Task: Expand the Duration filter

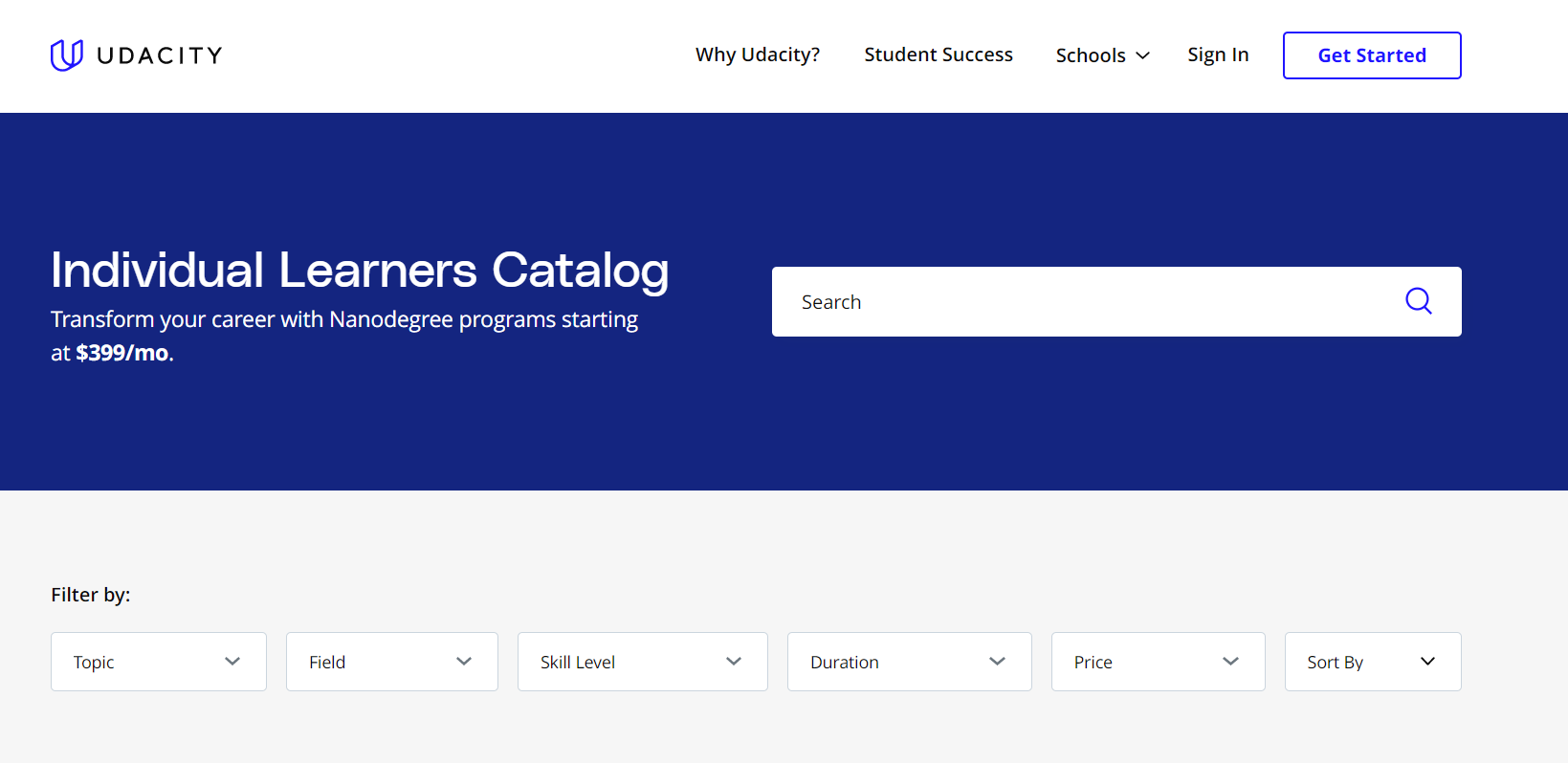Action: click(910, 662)
